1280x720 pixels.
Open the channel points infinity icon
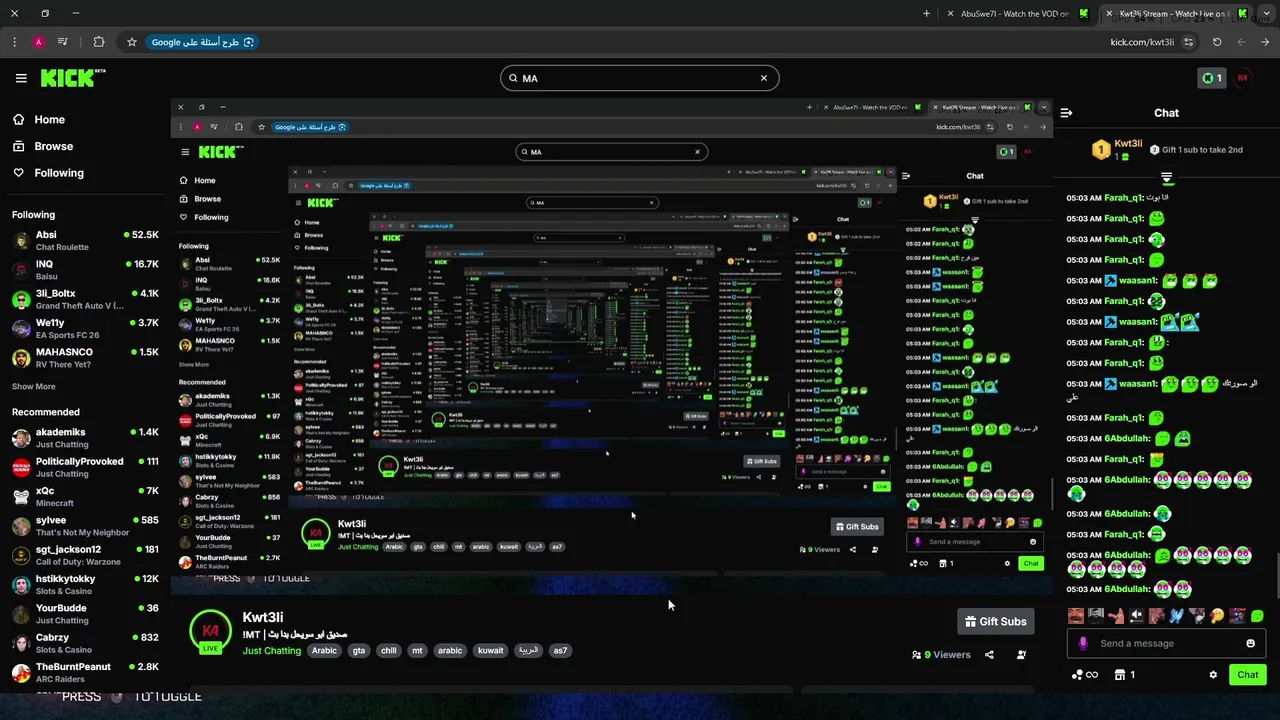(1085, 675)
